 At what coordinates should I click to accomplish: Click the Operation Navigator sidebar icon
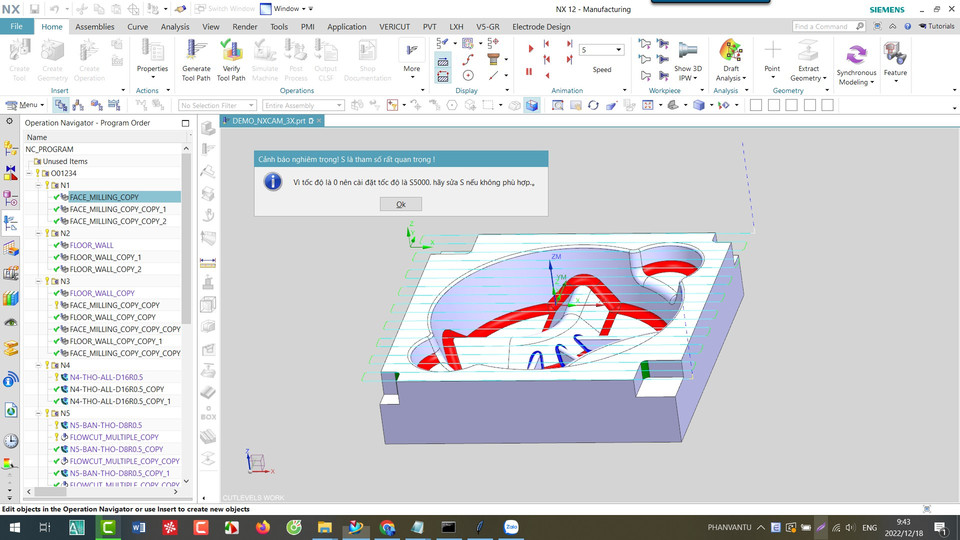point(10,223)
